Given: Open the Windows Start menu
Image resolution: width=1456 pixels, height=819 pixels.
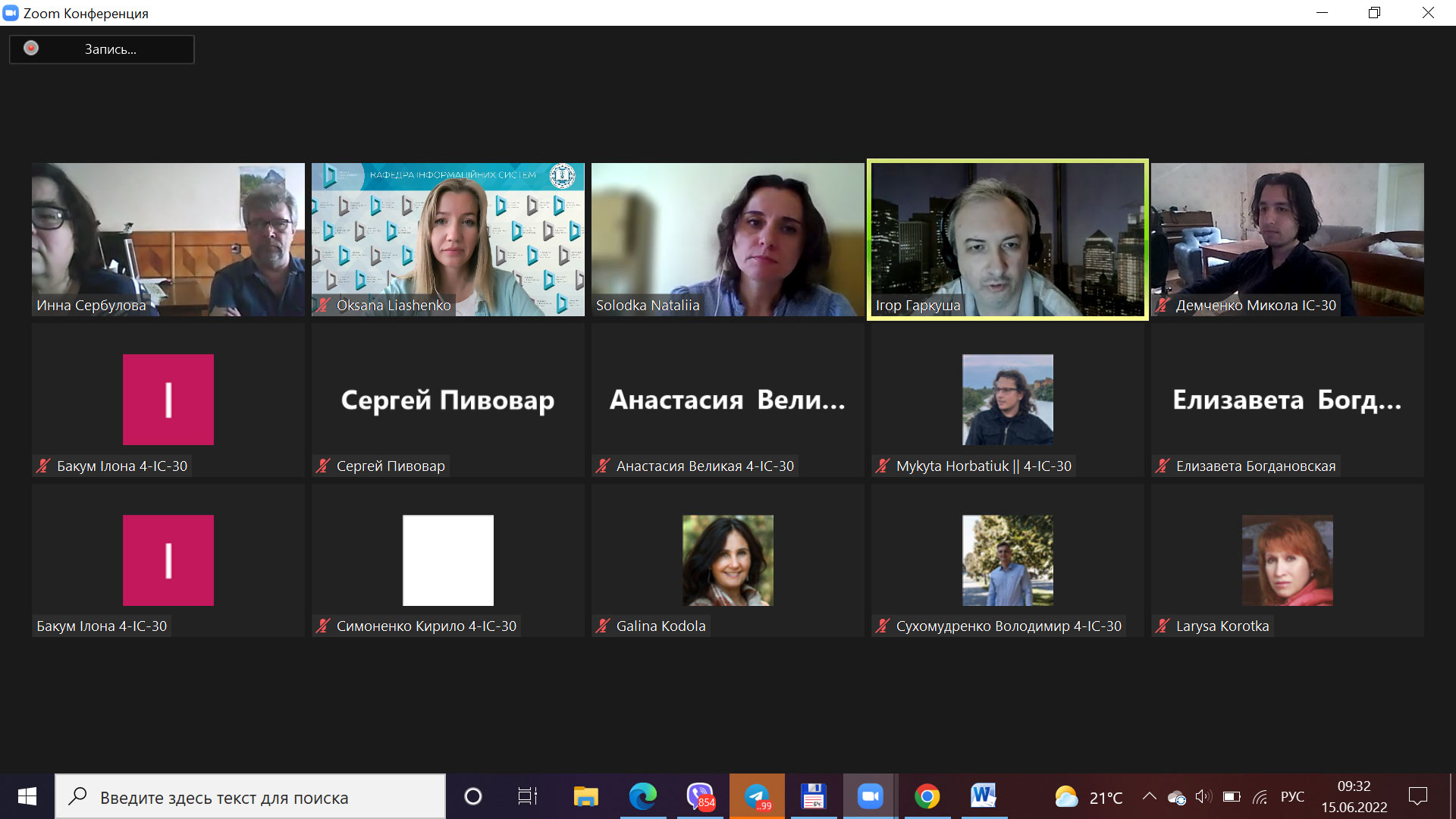Looking at the screenshot, I should coord(27,796).
